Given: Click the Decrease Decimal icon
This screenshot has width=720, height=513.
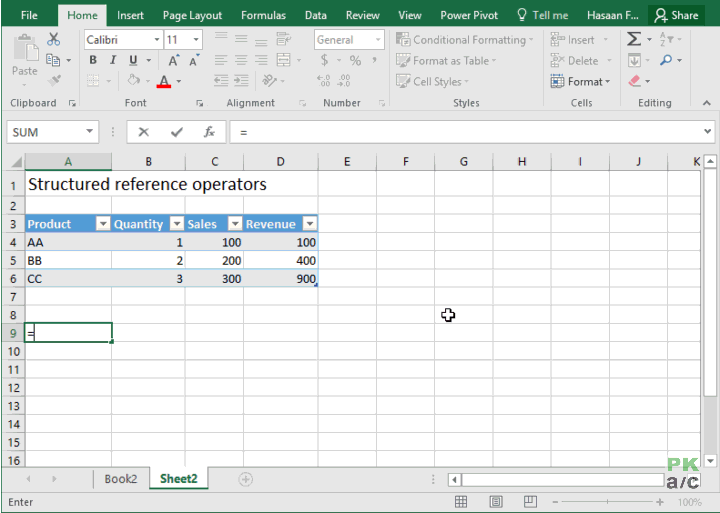Looking at the screenshot, I should click(344, 81).
